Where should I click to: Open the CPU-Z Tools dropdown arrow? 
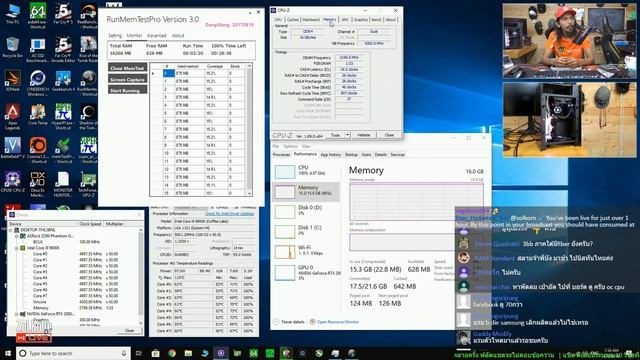click(x=347, y=135)
